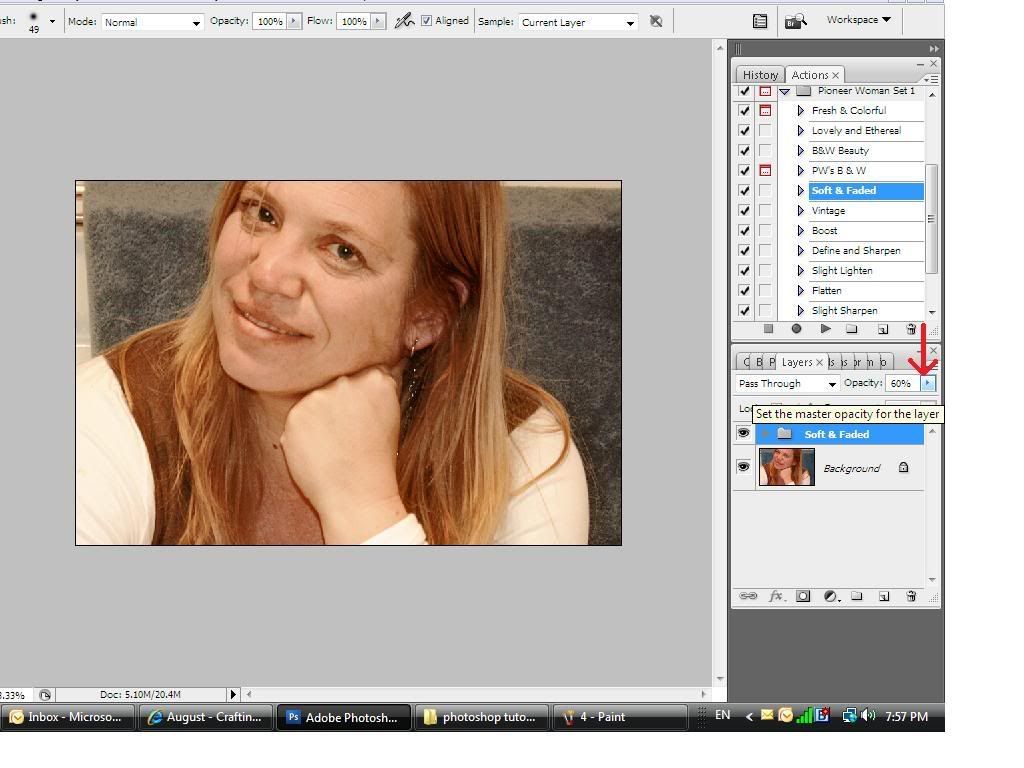The image size is (1024, 768).
Task: Add a layer mask from Layers panel
Action: [803, 596]
